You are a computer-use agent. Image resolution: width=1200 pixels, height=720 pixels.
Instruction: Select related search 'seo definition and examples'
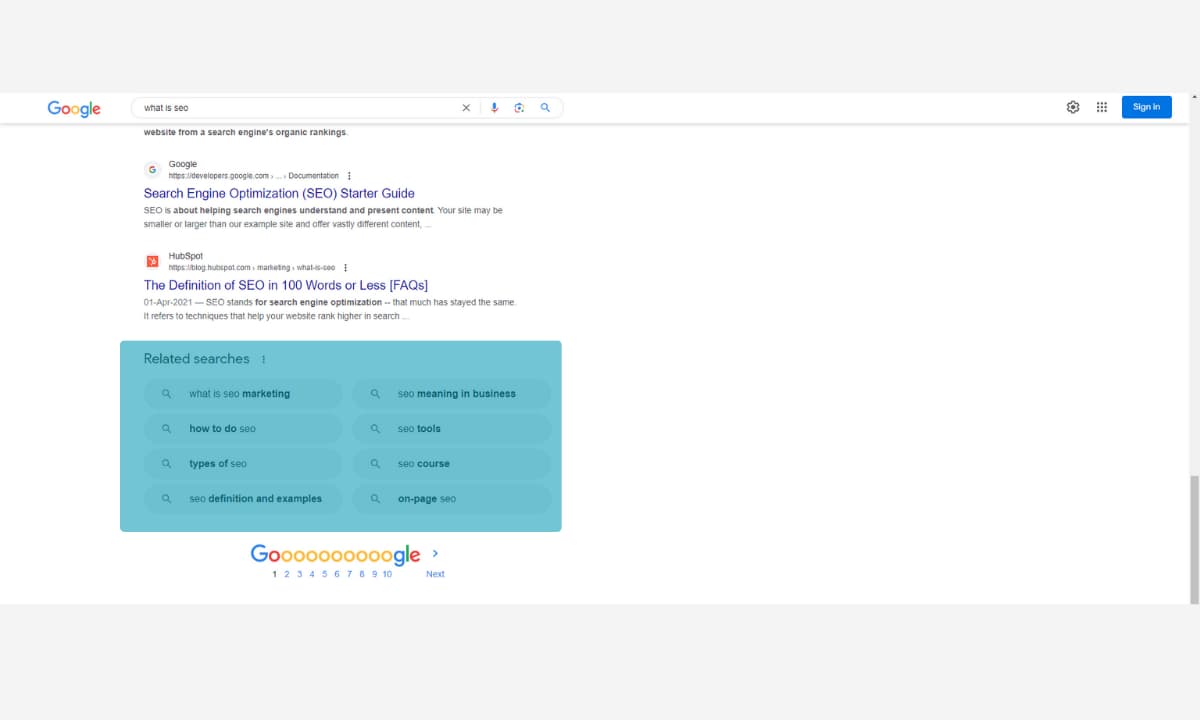pos(242,499)
